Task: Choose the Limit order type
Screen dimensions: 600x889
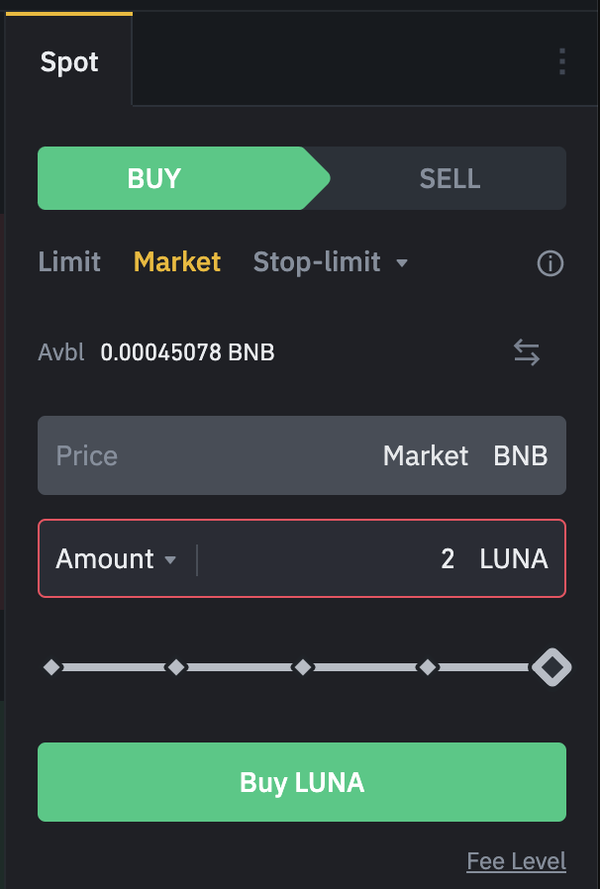Action: [69, 262]
